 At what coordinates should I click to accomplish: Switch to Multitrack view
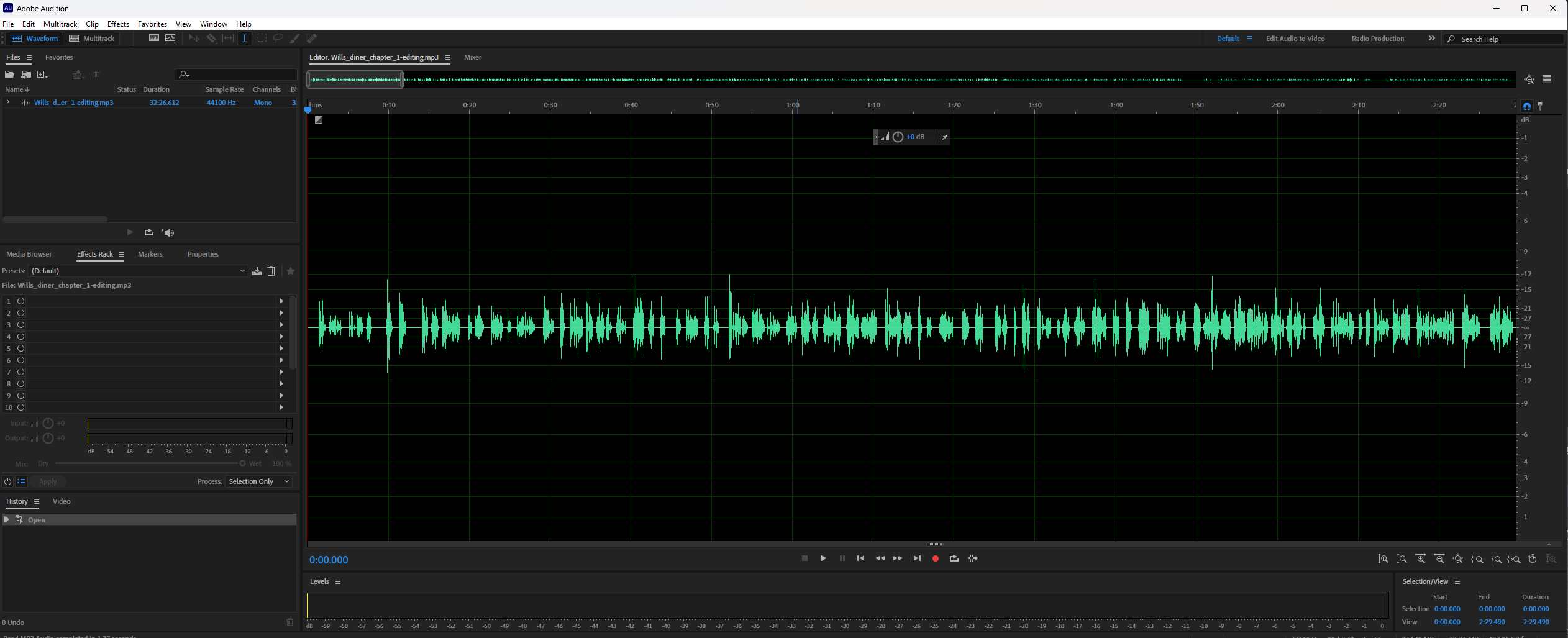pyautogui.click(x=92, y=39)
